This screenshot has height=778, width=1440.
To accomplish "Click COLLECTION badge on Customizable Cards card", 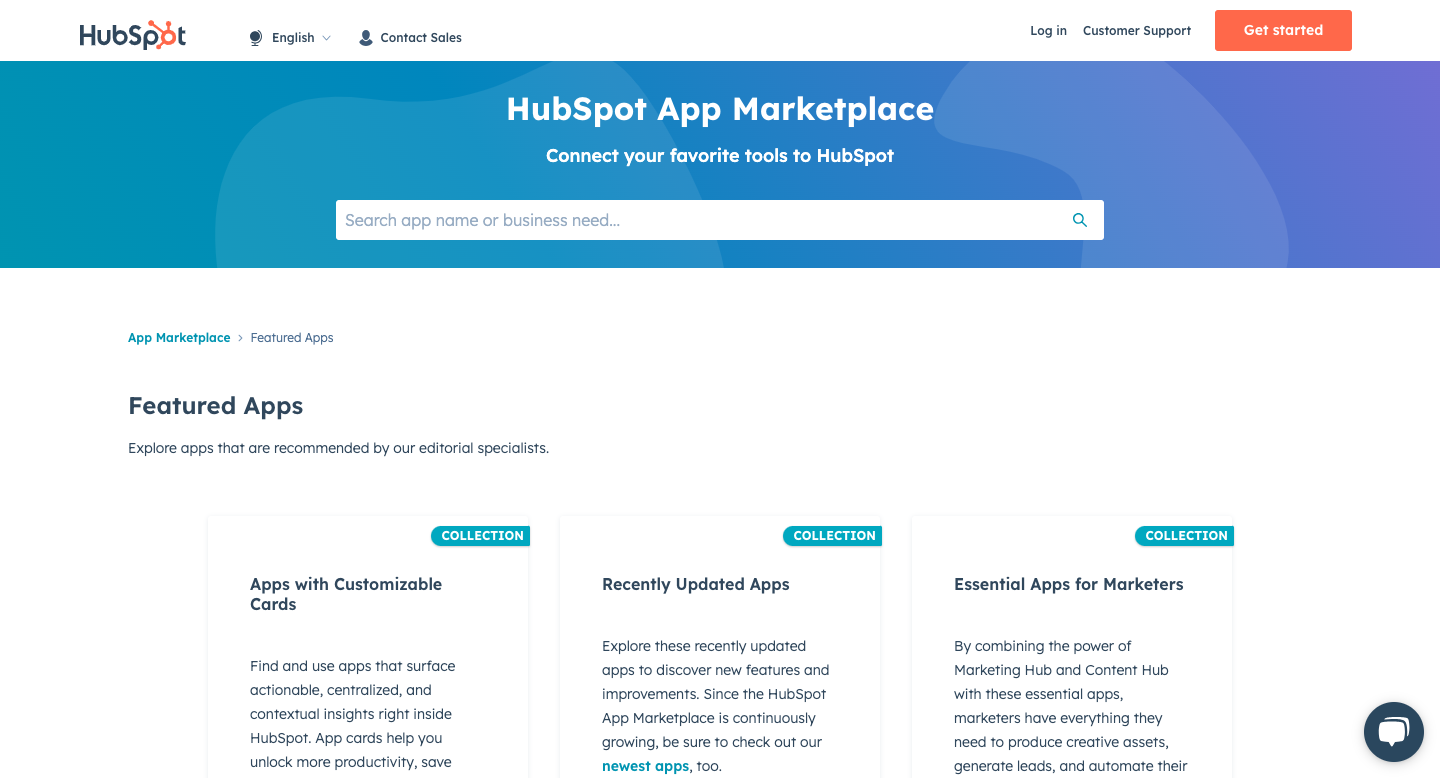I will [481, 536].
